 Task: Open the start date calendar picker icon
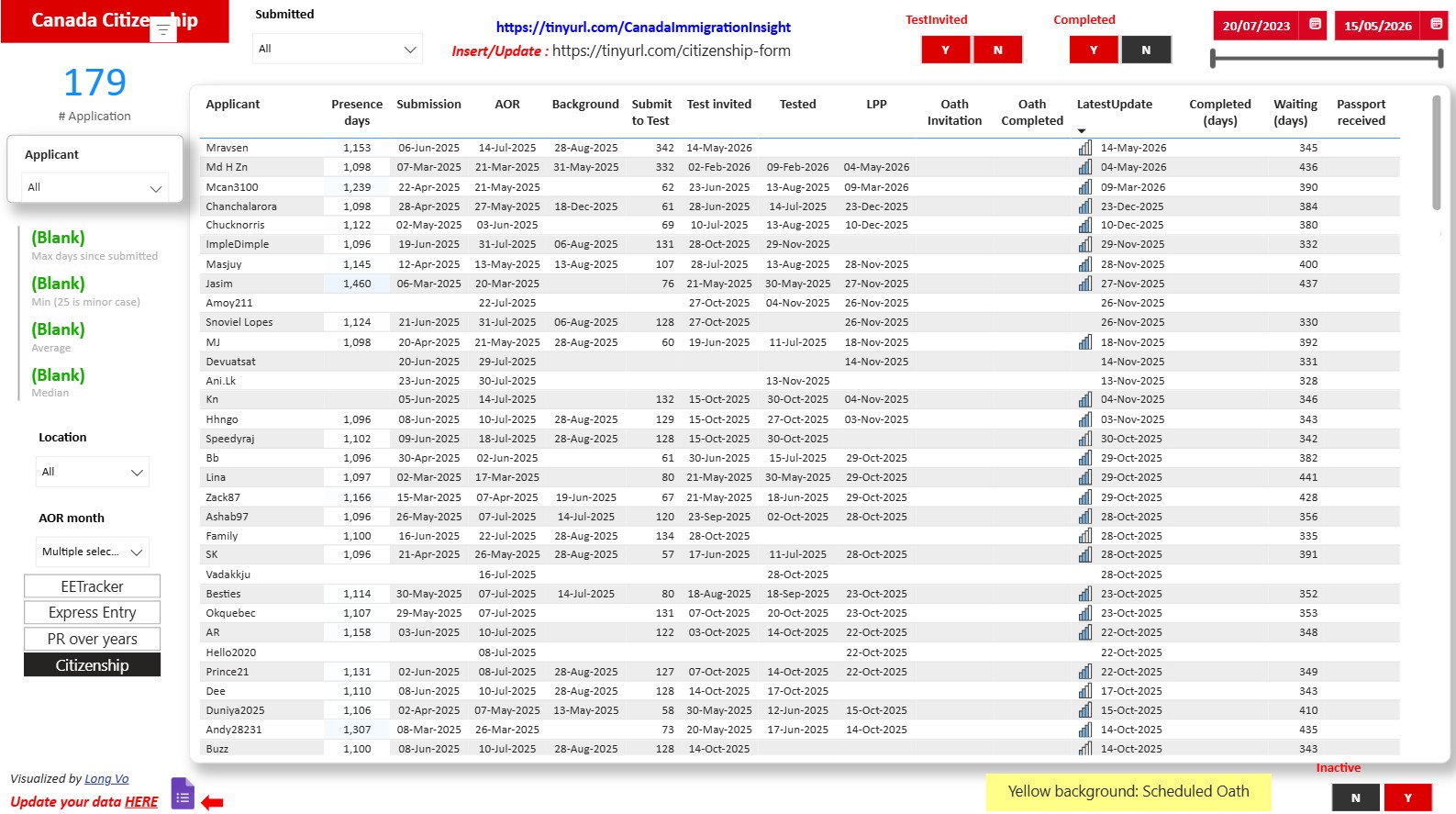1315,25
